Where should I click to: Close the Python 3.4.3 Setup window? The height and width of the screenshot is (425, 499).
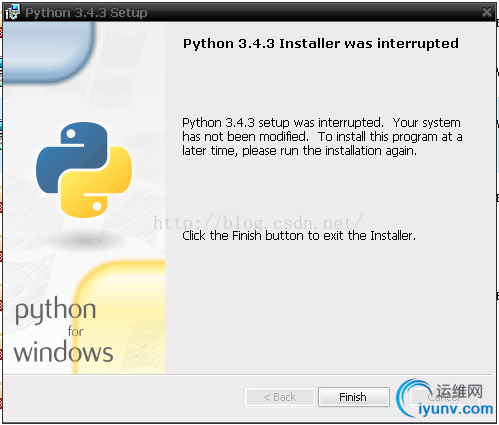[487, 12]
